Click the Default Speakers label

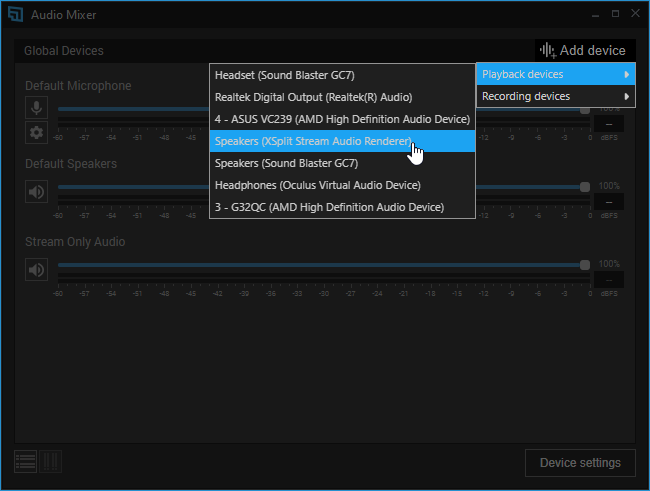[x=71, y=164]
